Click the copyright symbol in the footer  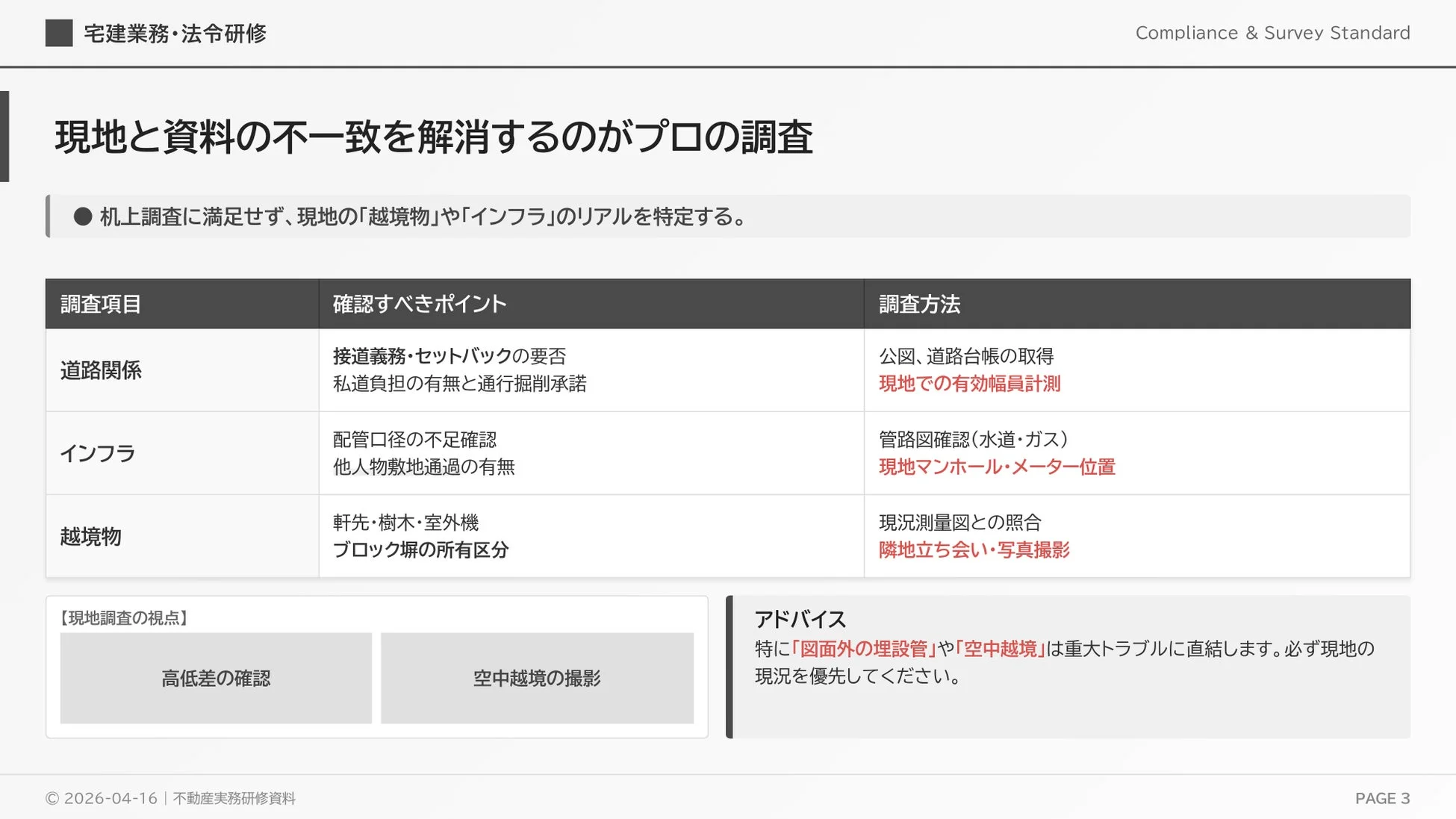[51, 797]
